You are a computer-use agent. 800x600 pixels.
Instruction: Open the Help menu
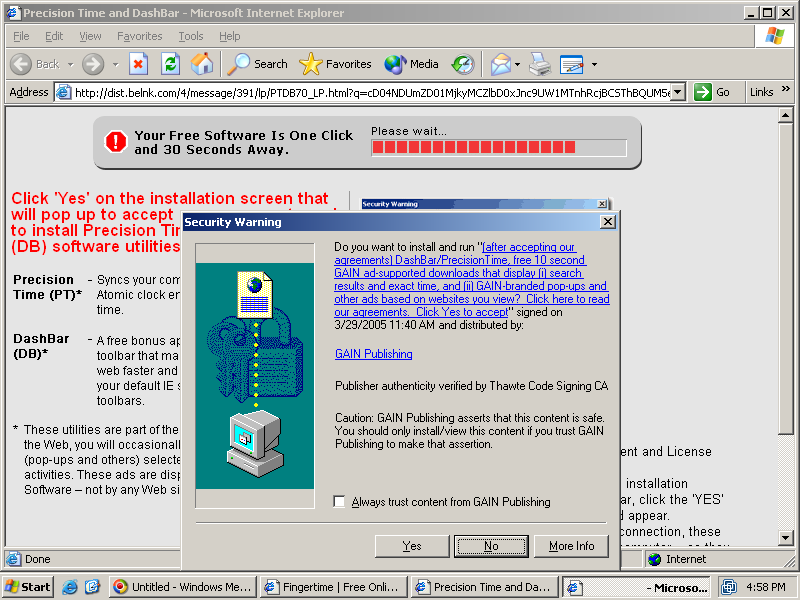tap(230, 36)
